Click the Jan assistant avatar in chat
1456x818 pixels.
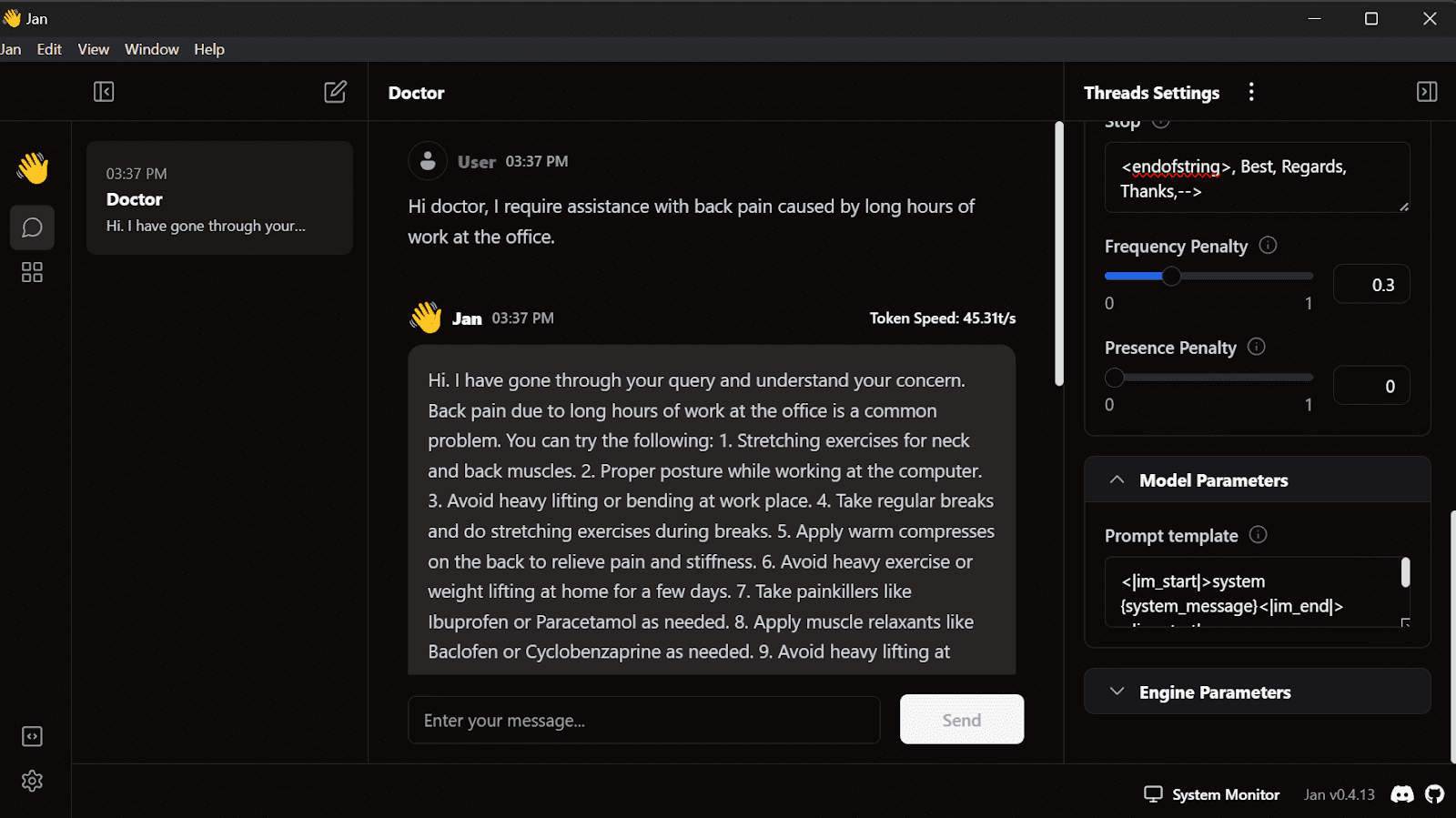click(425, 318)
